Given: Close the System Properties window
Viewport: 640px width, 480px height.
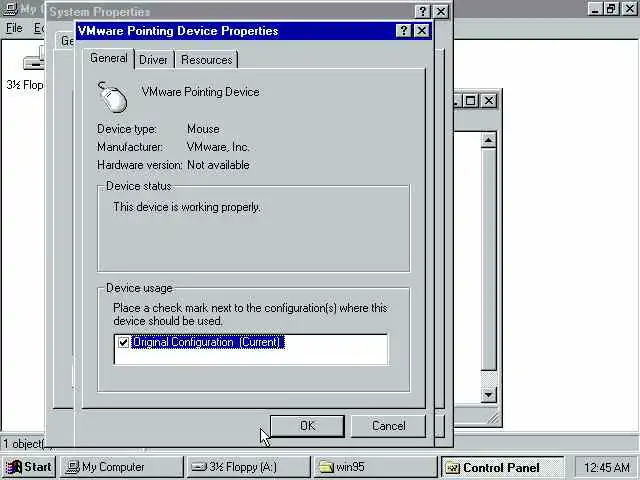Looking at the screenshot, I should coord(441,11).
